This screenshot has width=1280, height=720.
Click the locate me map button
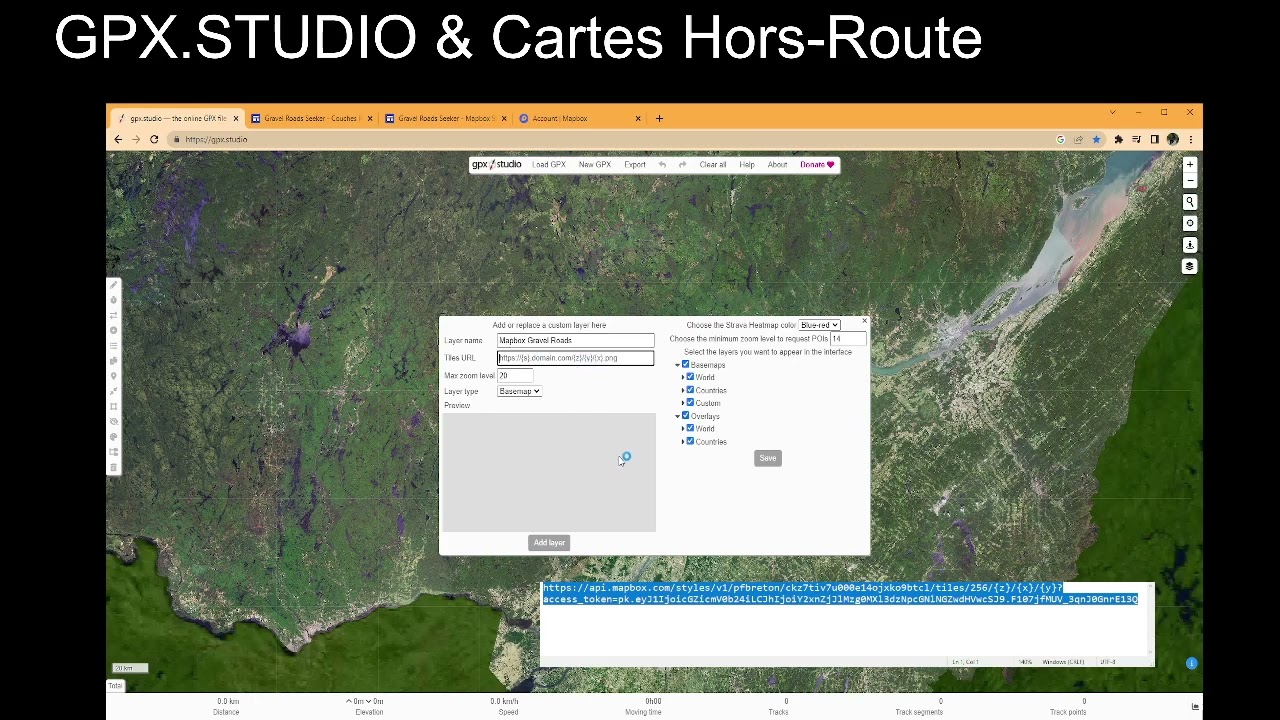click(1189, 223)
